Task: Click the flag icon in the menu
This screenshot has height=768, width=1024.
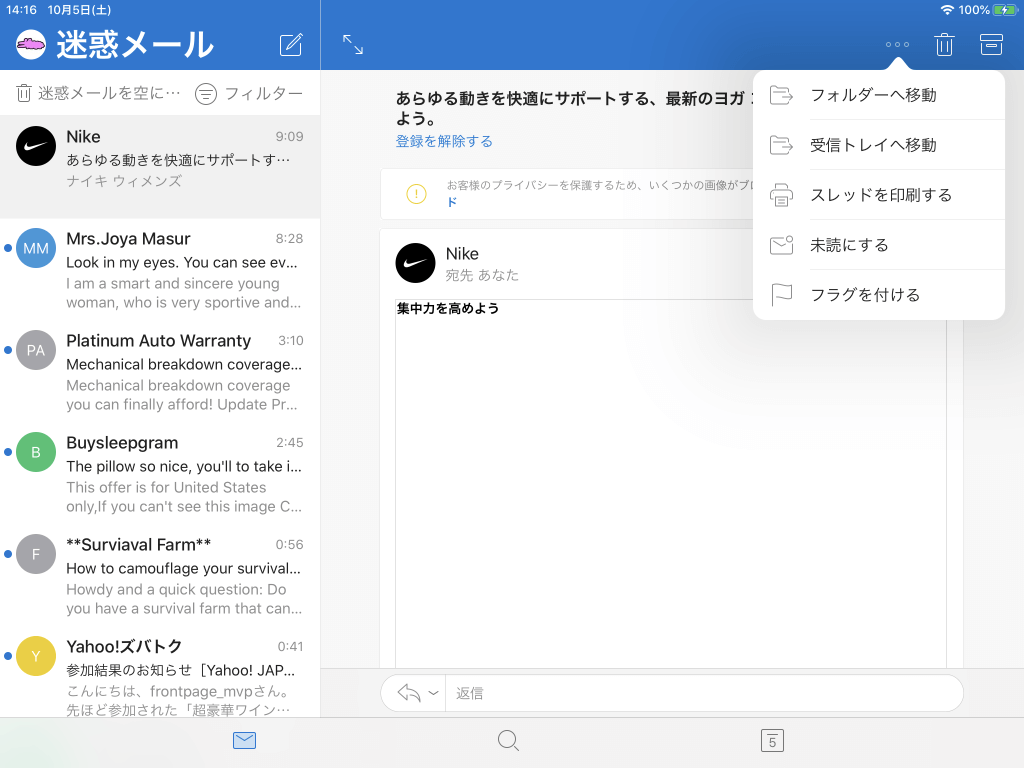Action: tap(781, 295)
